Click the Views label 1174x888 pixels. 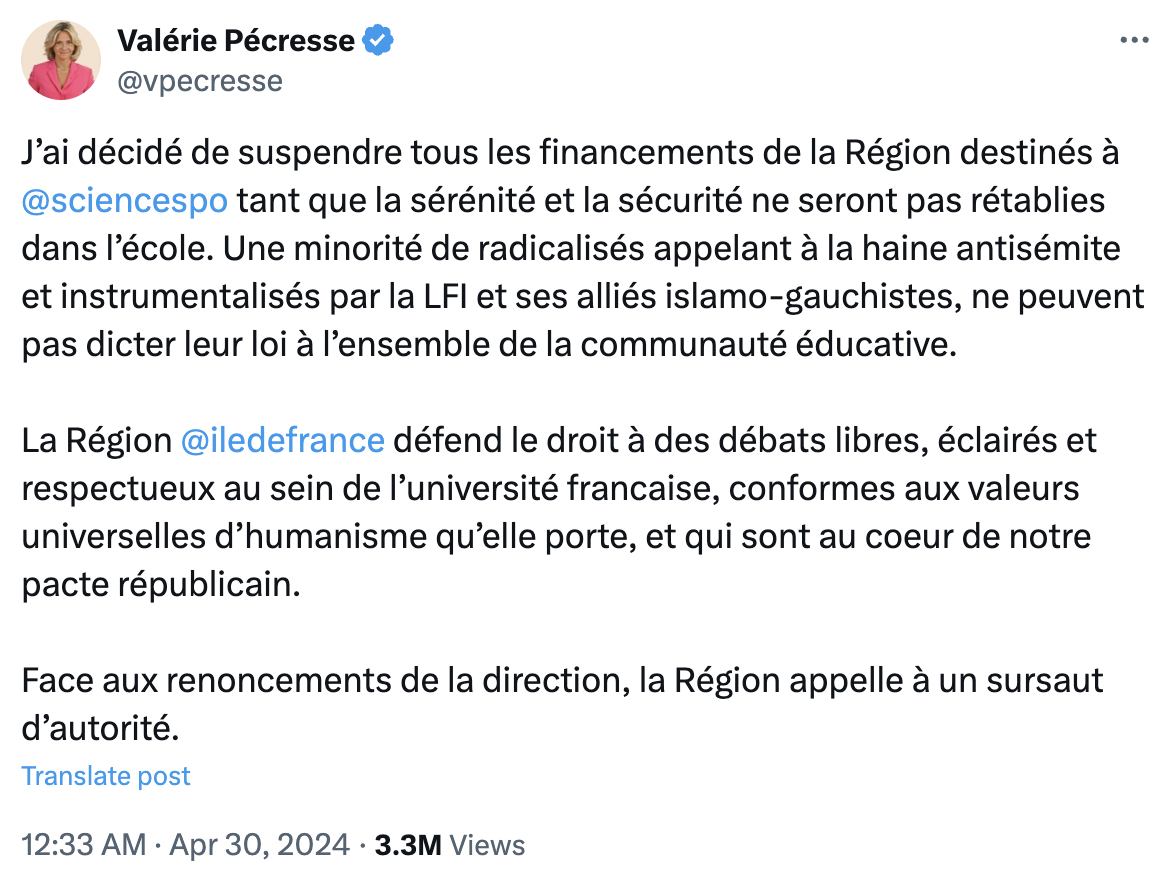pos(487,845)
